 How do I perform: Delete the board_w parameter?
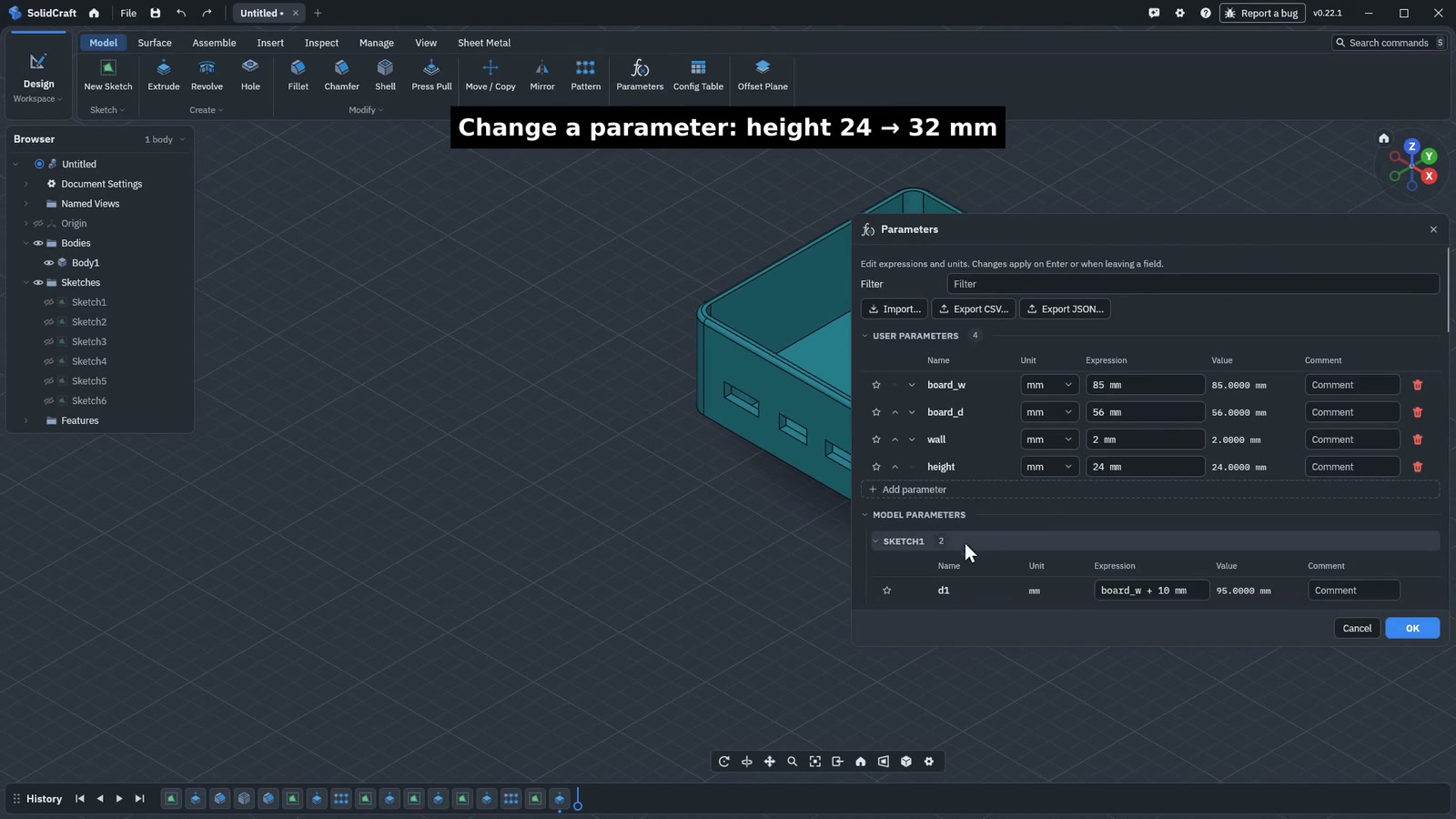(x=1417, y=385)
